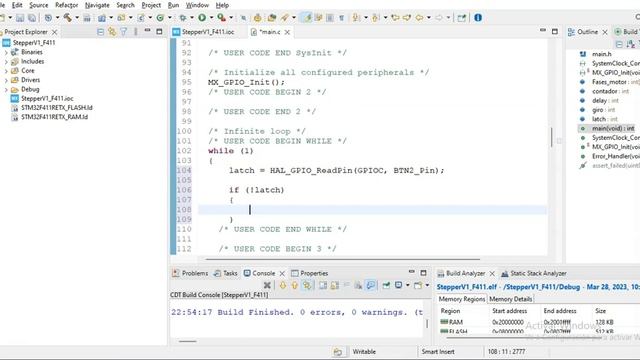Screen dimensions: 640x360
Task: Click Outline sort alphabetically icon
Action: (x=631, y=44)
